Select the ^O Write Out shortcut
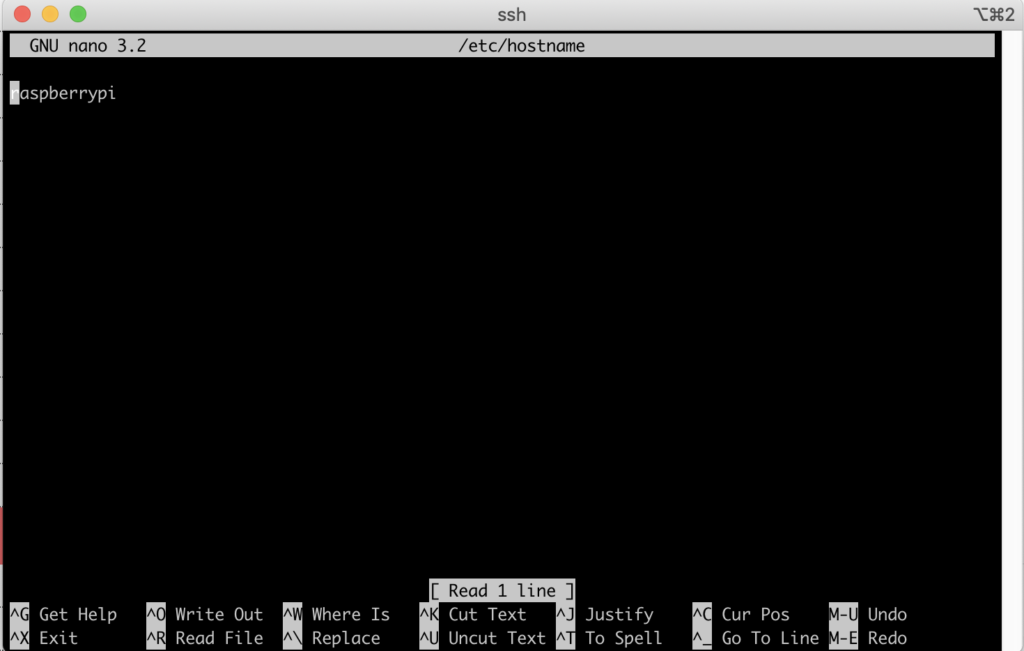The height and width of the screenshot is (651, 1024). pyautogui.click(x=204, y=614)
